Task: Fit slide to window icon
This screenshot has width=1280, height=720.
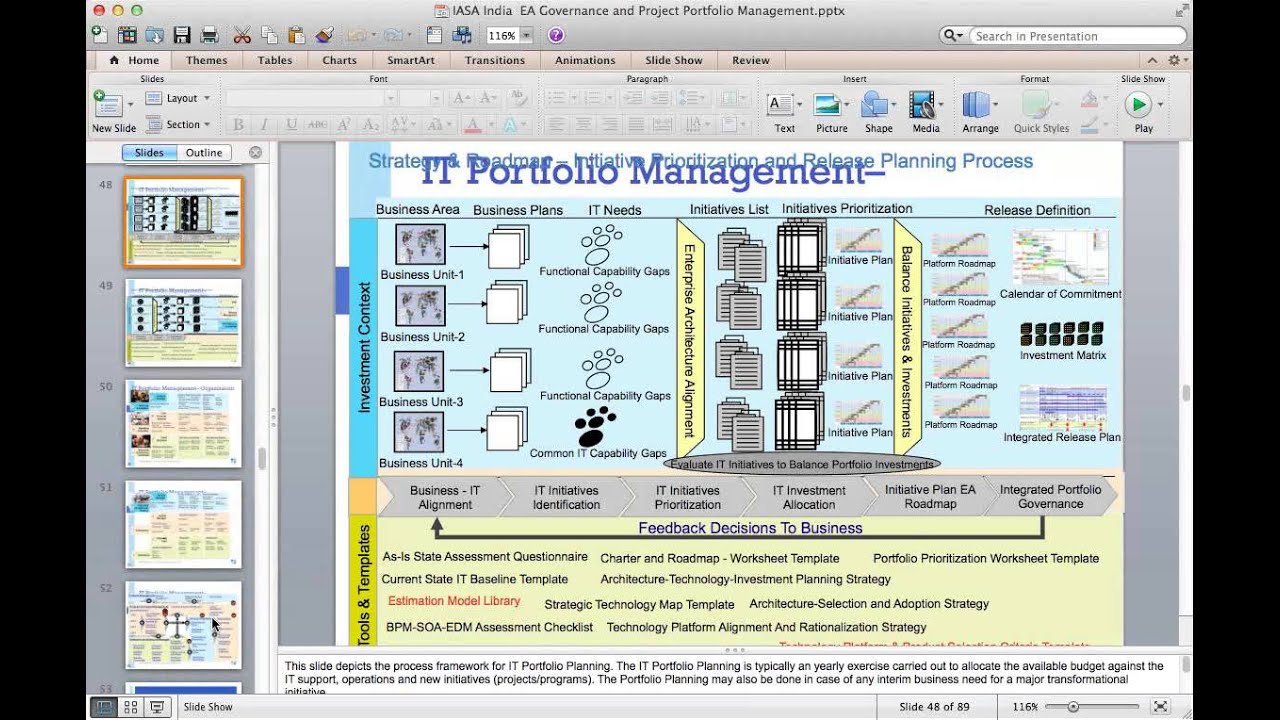Action: click(1159, 706)
